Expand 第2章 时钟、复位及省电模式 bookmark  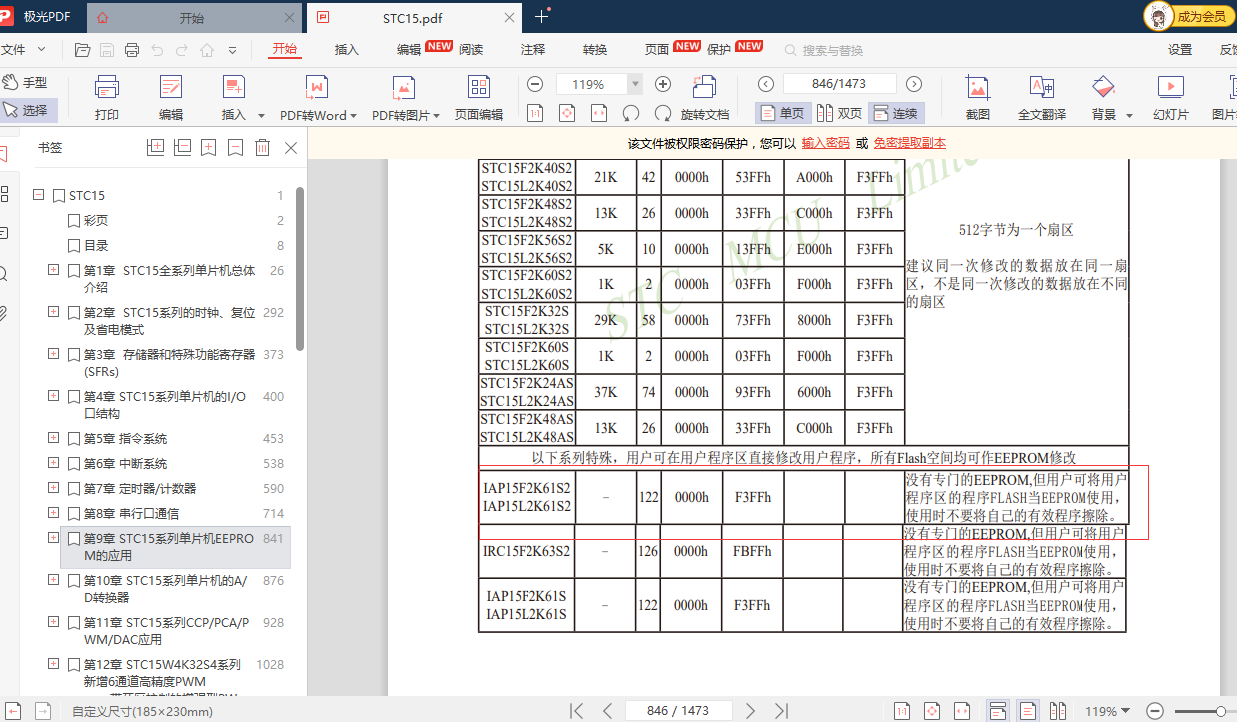coord(53,312)
